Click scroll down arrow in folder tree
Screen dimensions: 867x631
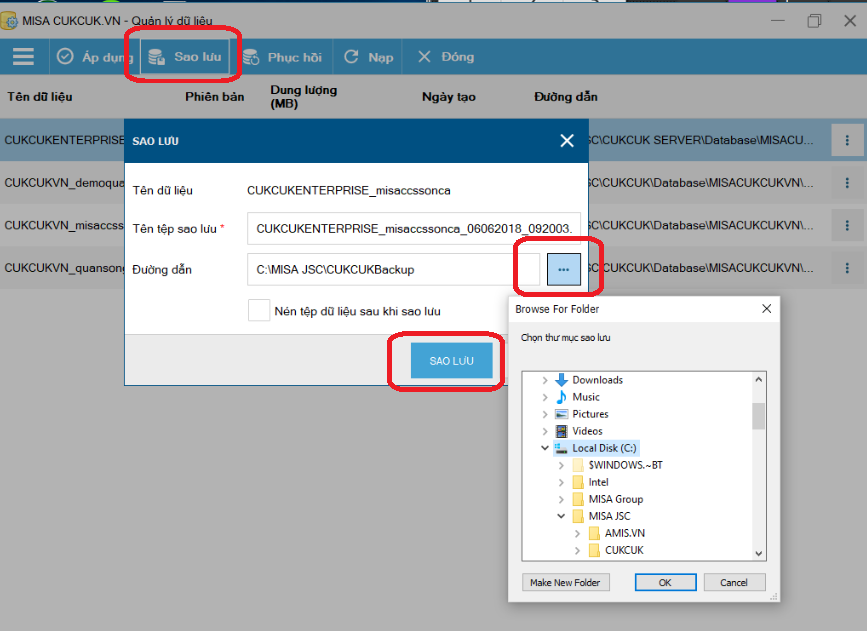tap(759, 553)
